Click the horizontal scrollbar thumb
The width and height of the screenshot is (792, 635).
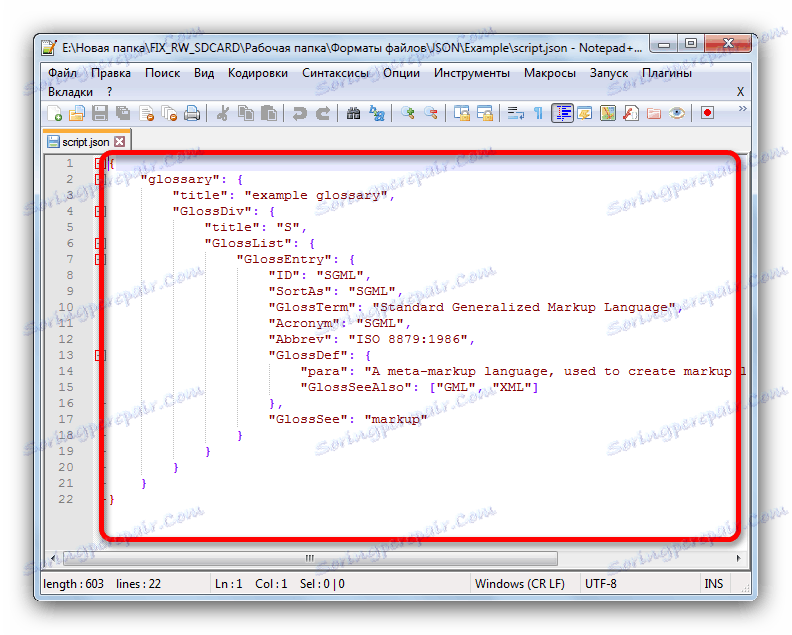coord(310,558)
